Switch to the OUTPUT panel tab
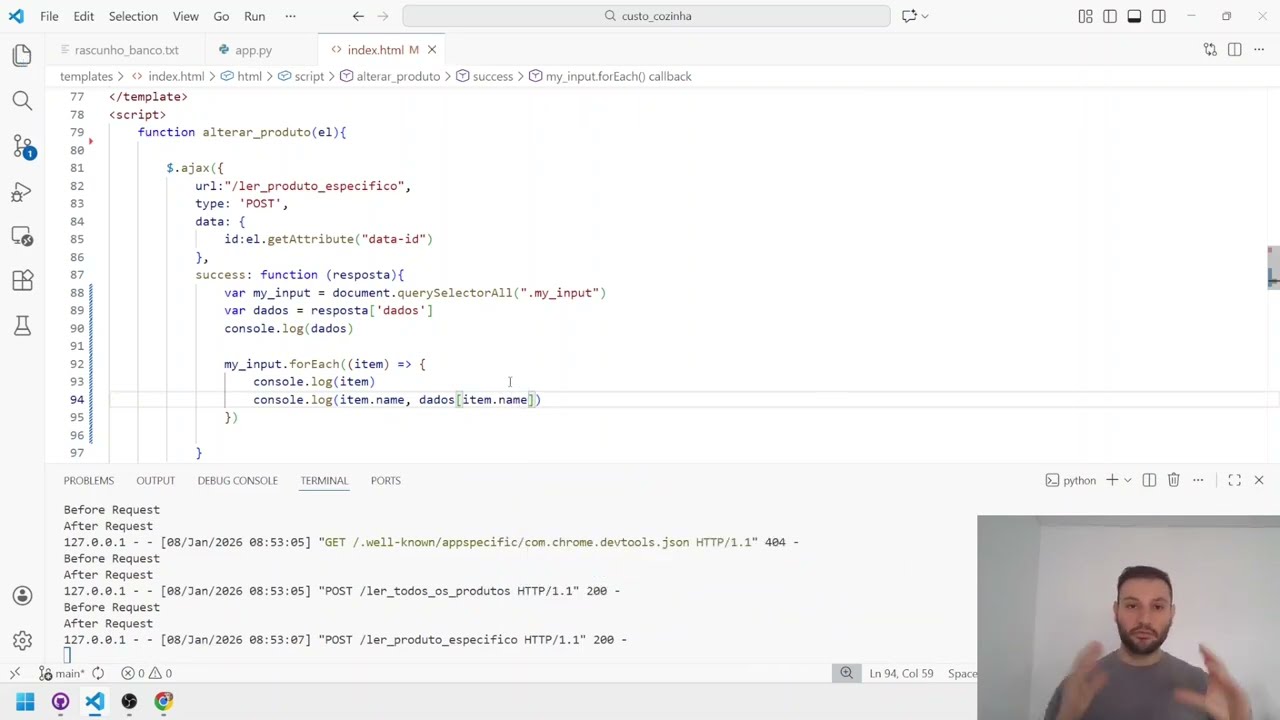 155,480
